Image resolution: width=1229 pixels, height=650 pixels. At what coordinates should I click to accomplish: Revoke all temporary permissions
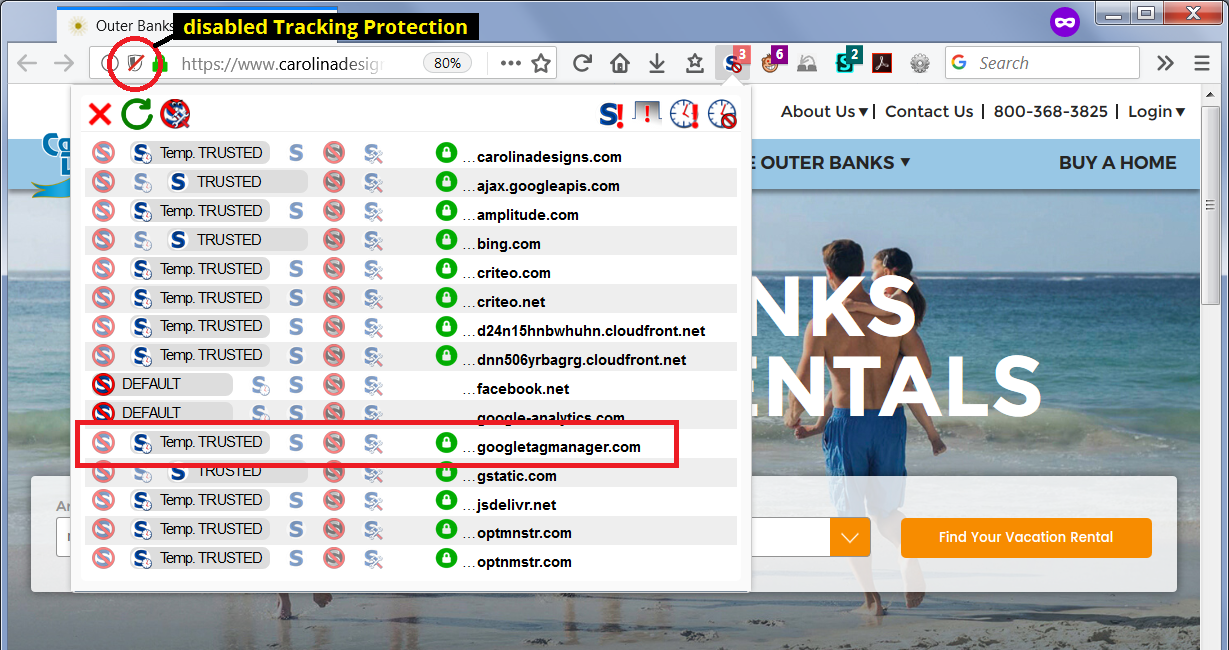pyautogui.click(x=722, y=114)
